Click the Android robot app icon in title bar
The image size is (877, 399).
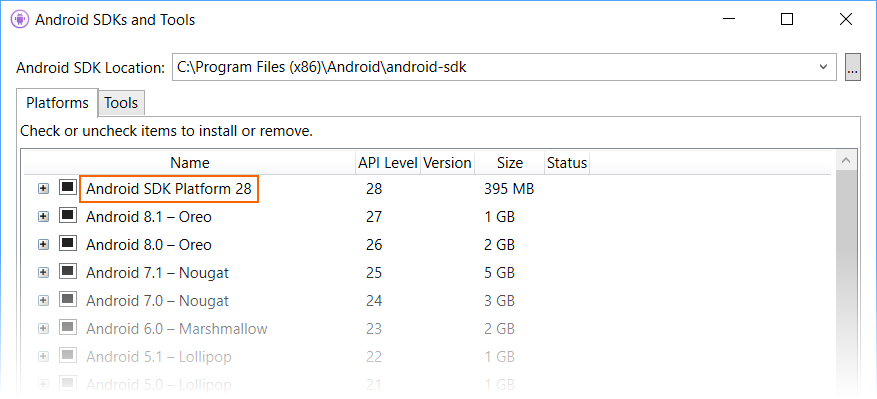20,20
